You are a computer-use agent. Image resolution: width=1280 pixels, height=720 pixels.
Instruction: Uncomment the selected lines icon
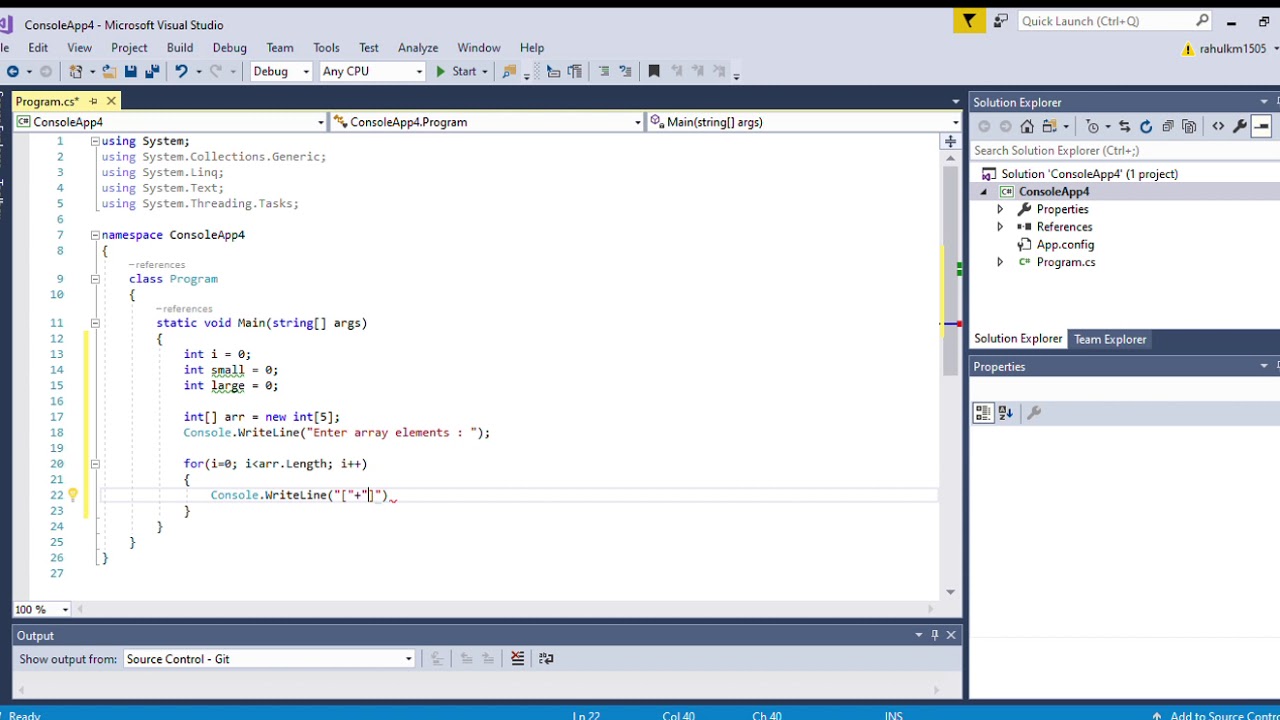pyautogui.click(x=625, y=71)
